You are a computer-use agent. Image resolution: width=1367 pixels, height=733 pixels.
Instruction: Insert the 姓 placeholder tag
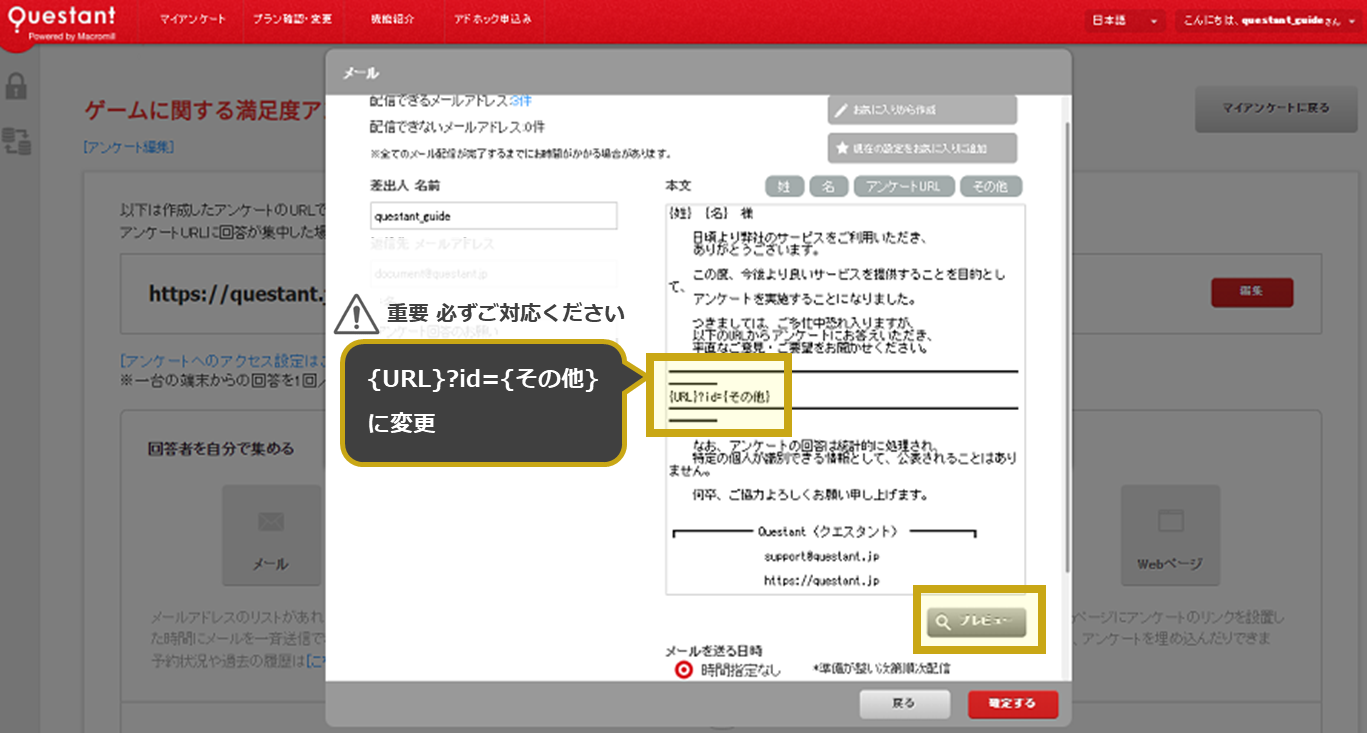click(784, 186)
